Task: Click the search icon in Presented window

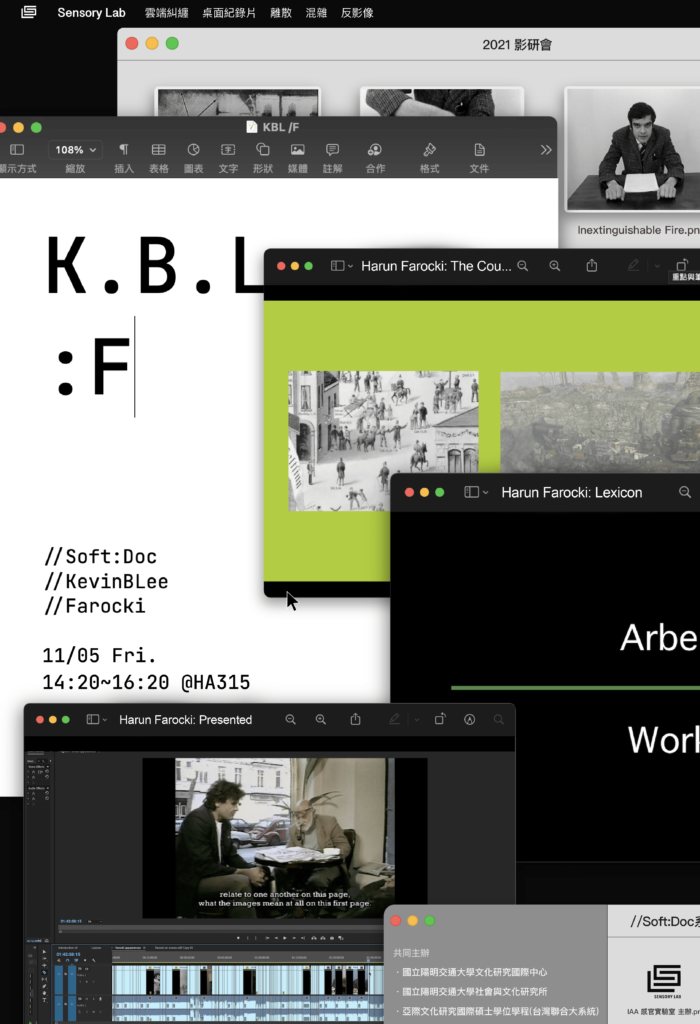Action: click(x=499, y=719)
